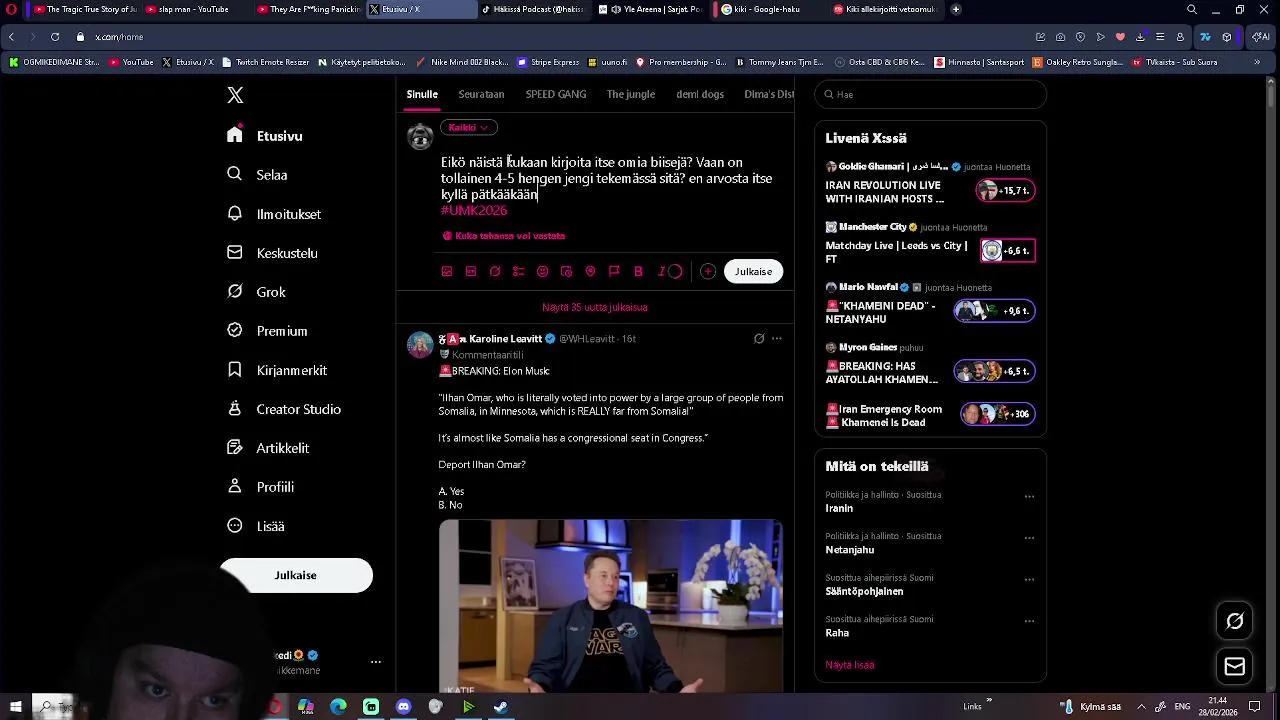The width and height of the screenshot is (1280, 720).
Task: Click Näytä lisää under trends
Action: click(850, 665)
